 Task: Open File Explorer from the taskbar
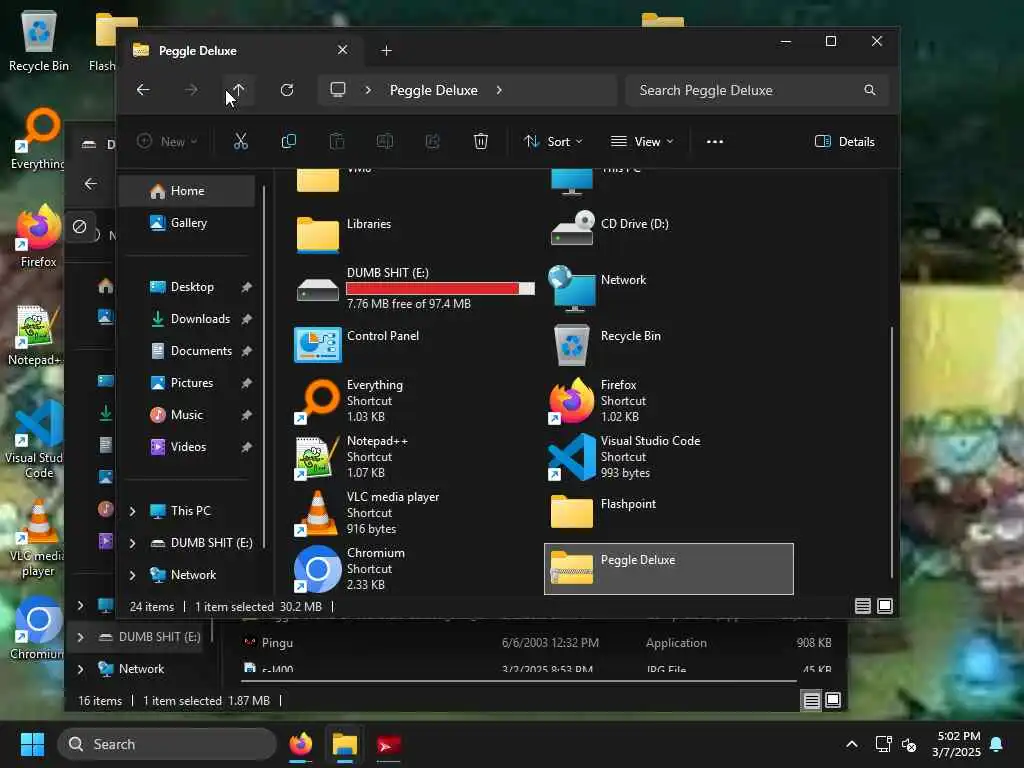[x=344, y=744]
